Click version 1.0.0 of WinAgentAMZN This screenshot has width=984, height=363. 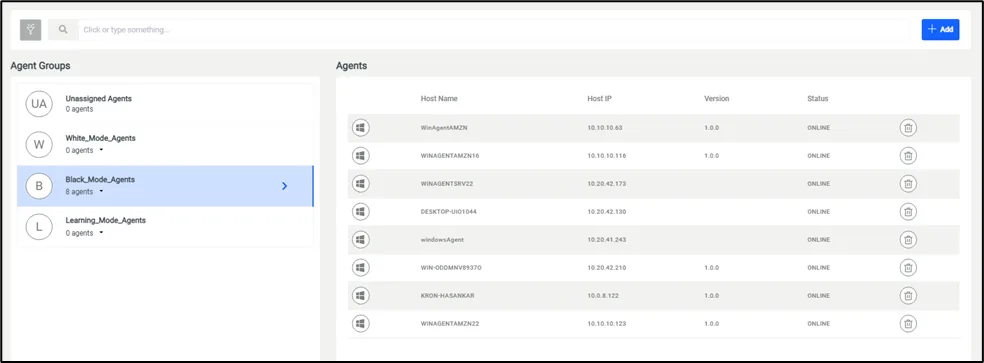pyautogui.click(x=712, y=127)
